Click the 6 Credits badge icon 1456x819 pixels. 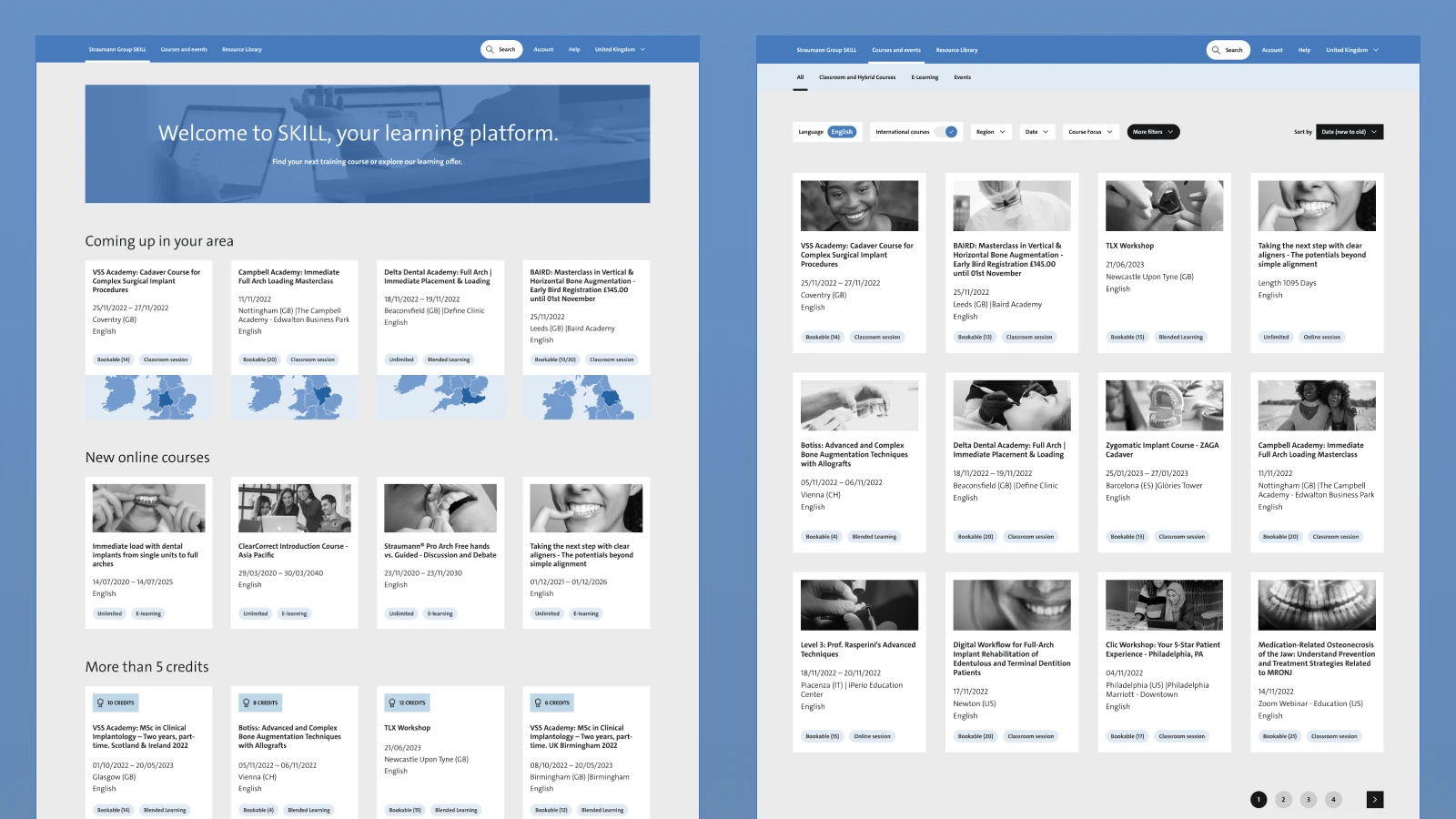538,703
